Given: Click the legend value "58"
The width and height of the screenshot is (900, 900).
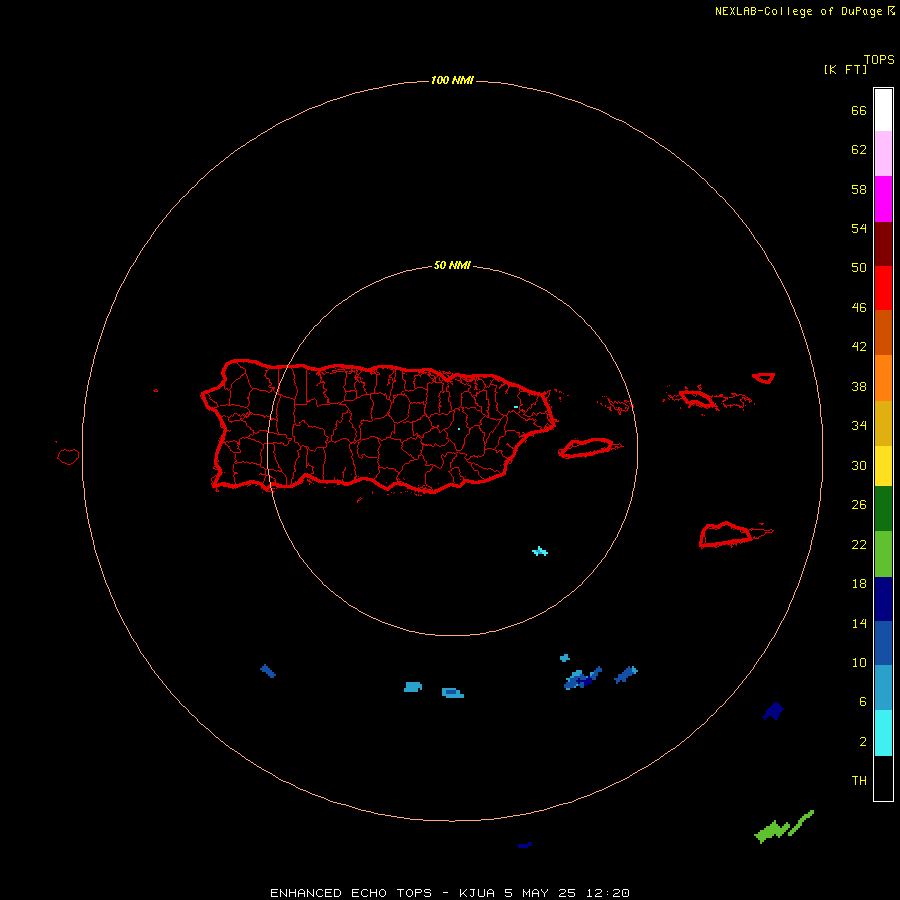Looking at the screenshot, I should pyautogui.click(x=859, y=189).
